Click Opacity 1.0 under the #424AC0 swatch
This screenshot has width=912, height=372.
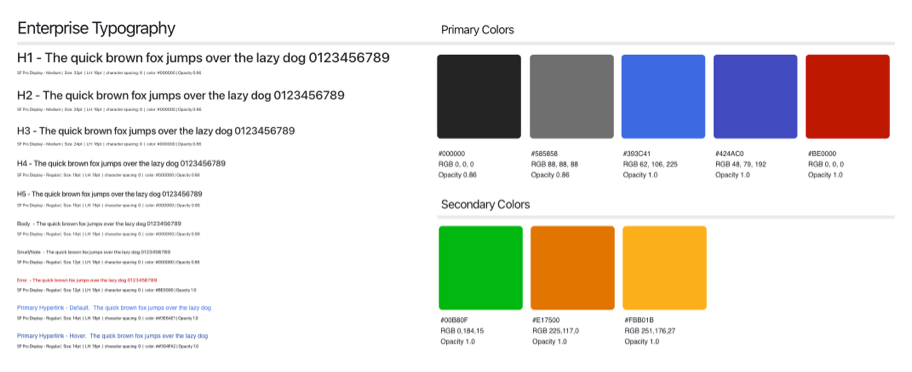point(732,175)
